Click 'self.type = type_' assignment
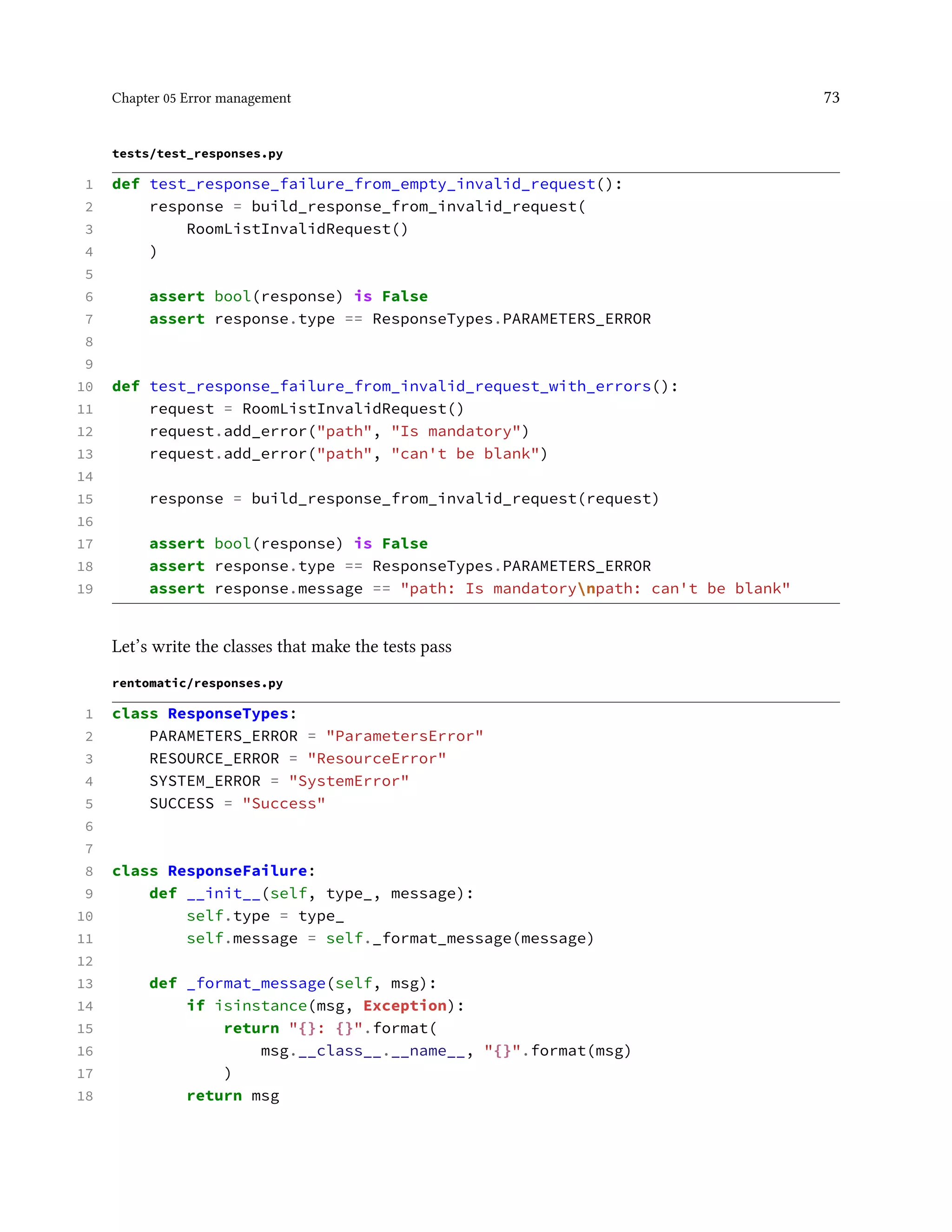The width and height of the screenshot is (952, 1232). pyautogui.click(x=265, y=916)
